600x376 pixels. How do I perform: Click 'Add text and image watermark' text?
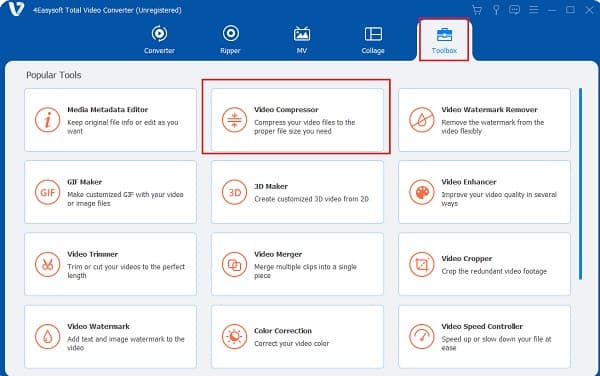tap(126, 343)
